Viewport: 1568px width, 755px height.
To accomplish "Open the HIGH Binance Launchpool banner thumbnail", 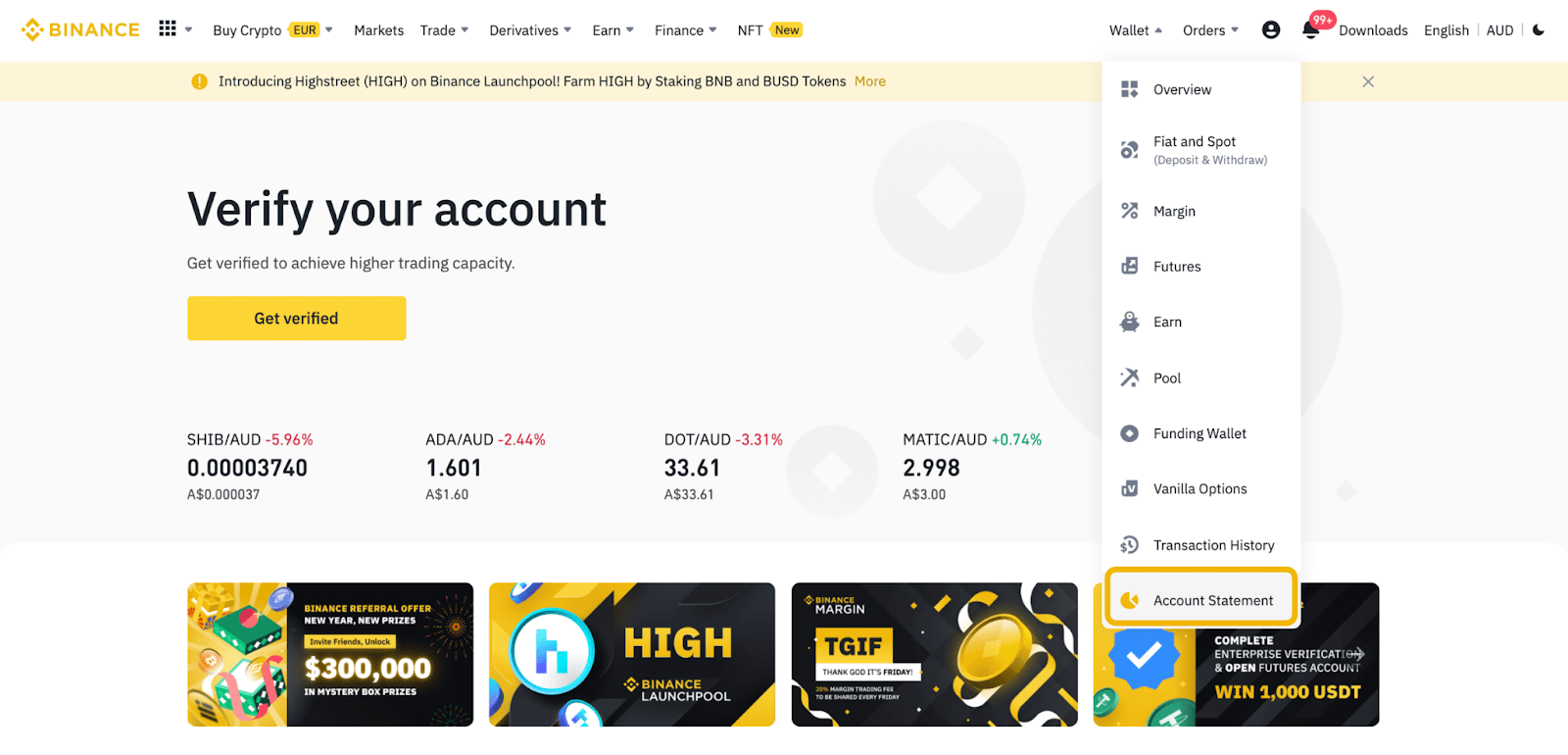I will pyautogui.click(x=632, y=655).
